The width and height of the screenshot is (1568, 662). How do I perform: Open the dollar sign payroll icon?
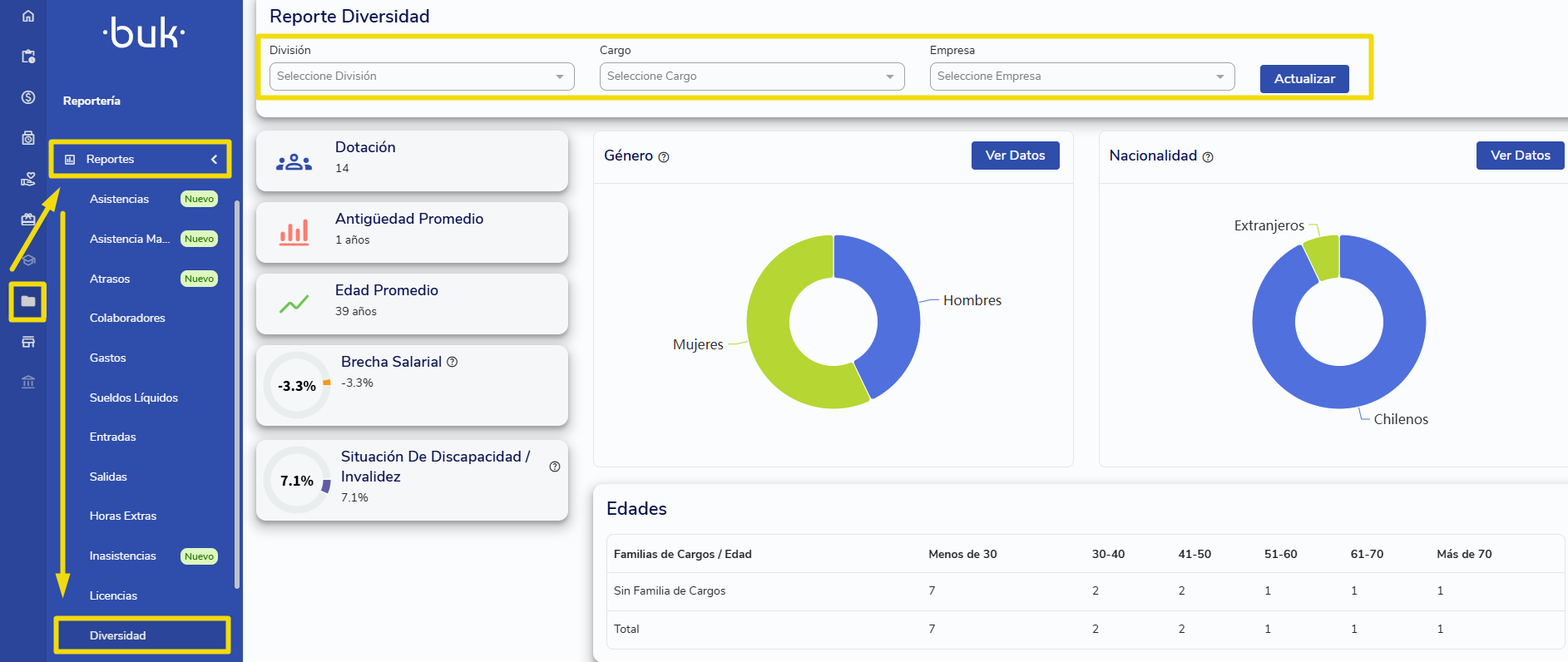click(x=28, y=97)
